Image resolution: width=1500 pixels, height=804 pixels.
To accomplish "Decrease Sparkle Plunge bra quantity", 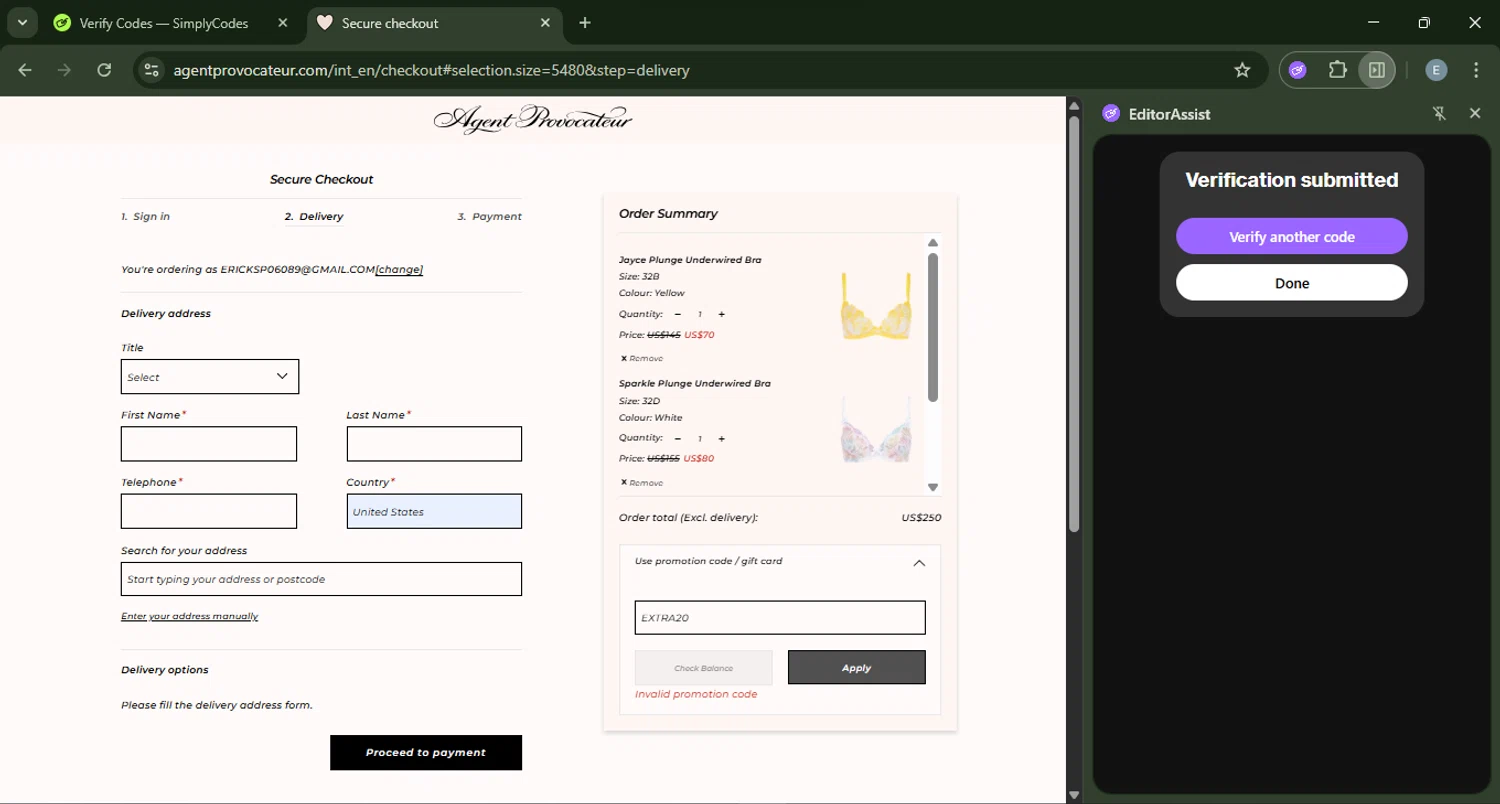I will pyautogui.click(x=678, y=438).
